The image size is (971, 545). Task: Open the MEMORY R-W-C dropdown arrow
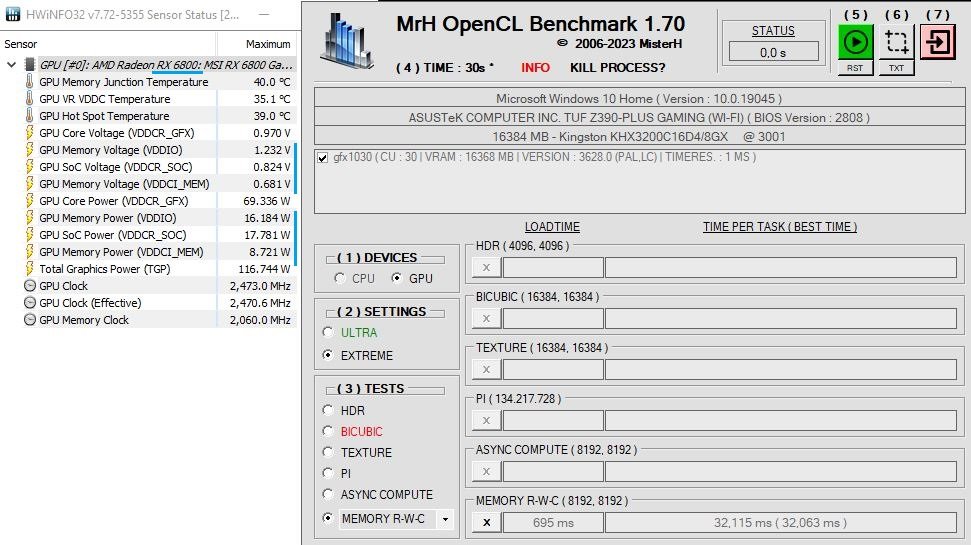click(x=445, y=519)
